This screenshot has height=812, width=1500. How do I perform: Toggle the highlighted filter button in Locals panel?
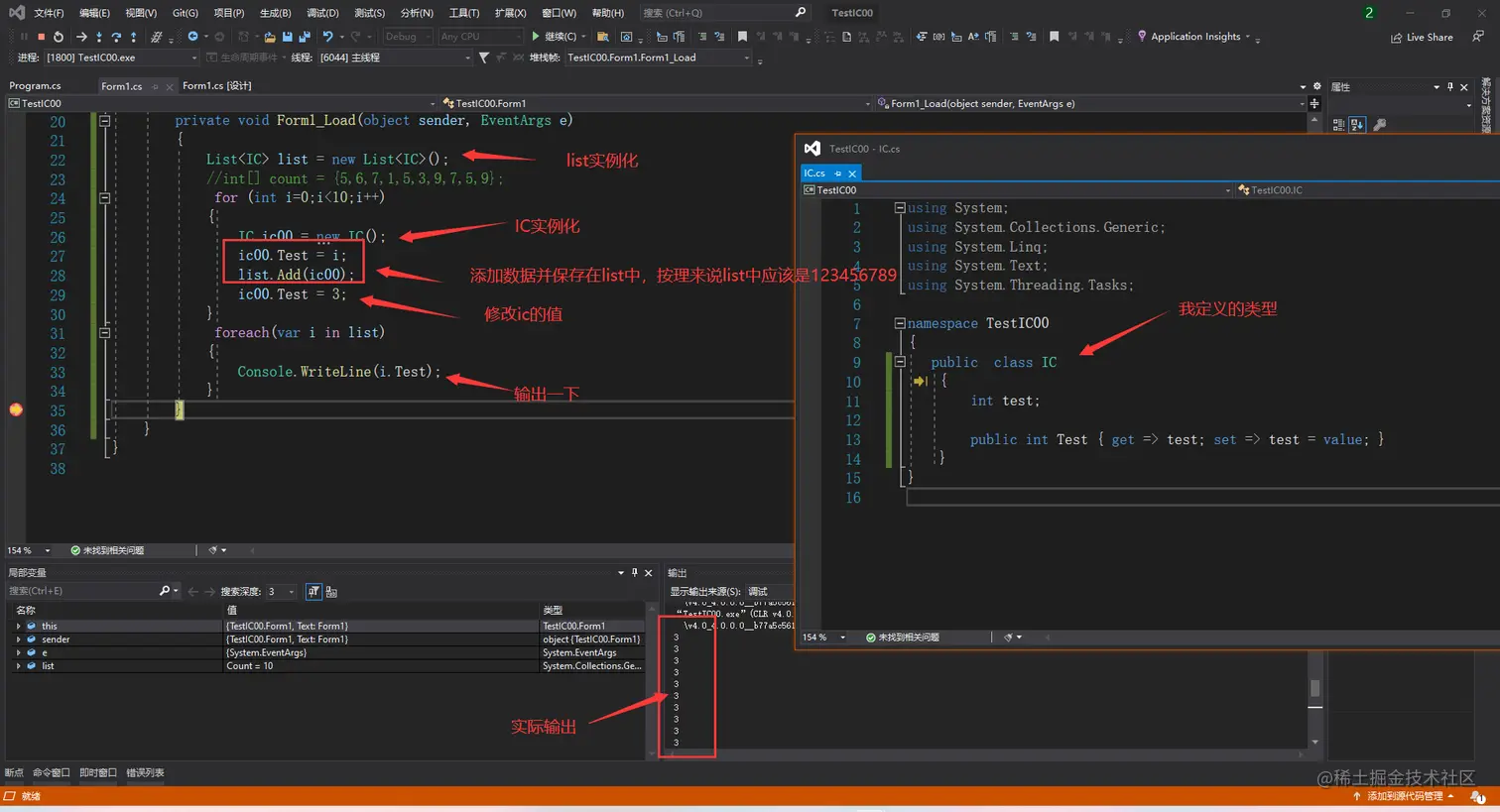click(x=313, y=591)
